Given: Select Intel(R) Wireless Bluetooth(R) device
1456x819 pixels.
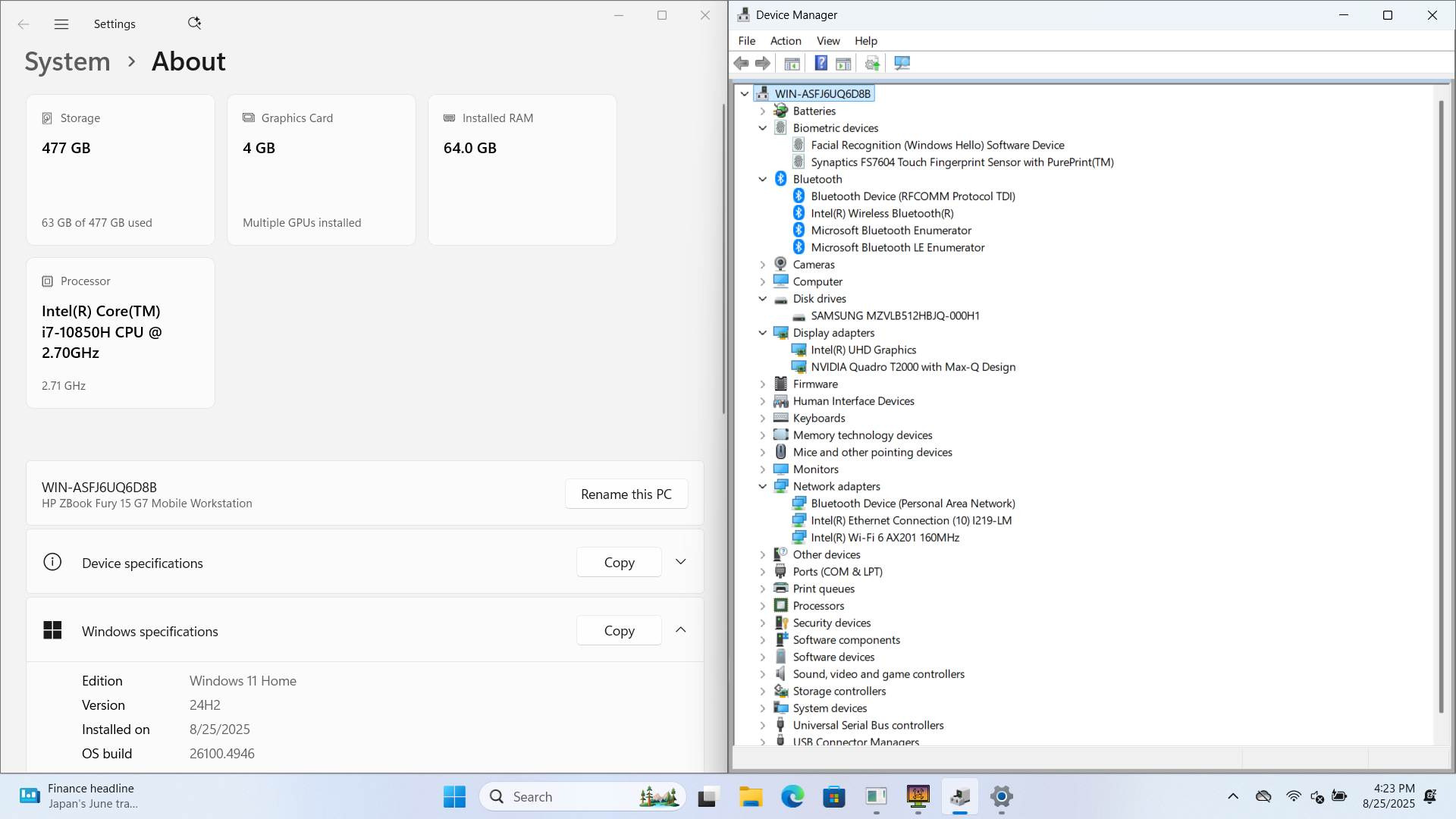Looking at the screenshot, I should pyautogui.click(x=882, y=214).
